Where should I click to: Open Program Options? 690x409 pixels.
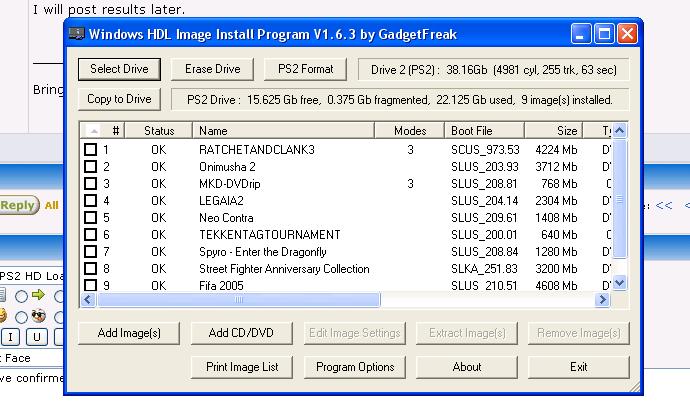click(x=355, y=367)
